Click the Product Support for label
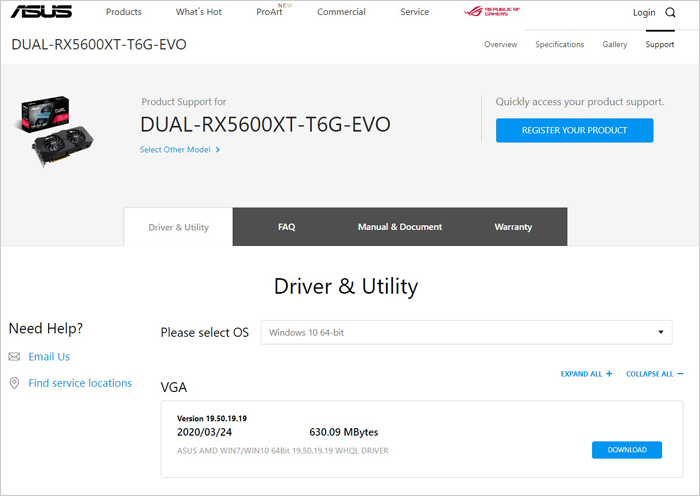The width and height of the screenshot is (700, 496). click(x=184, y=102)
